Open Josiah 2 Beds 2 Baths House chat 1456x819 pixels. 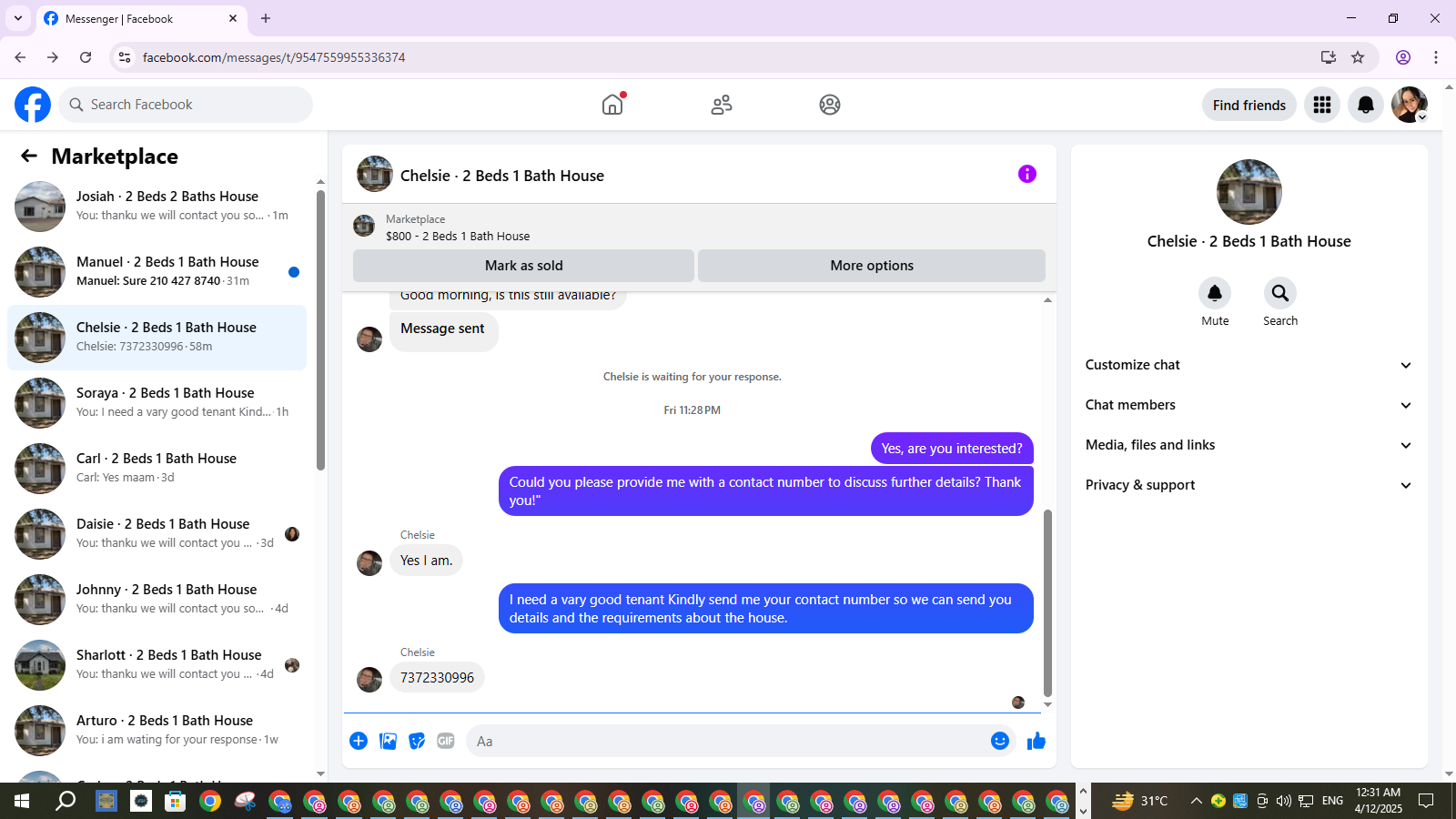[x=157, y=207]
